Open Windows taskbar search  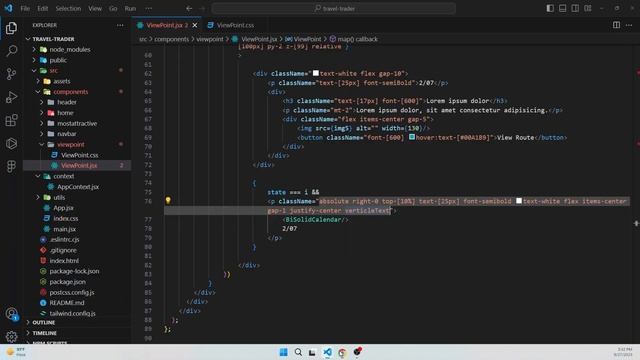click(x=298, y=352)
